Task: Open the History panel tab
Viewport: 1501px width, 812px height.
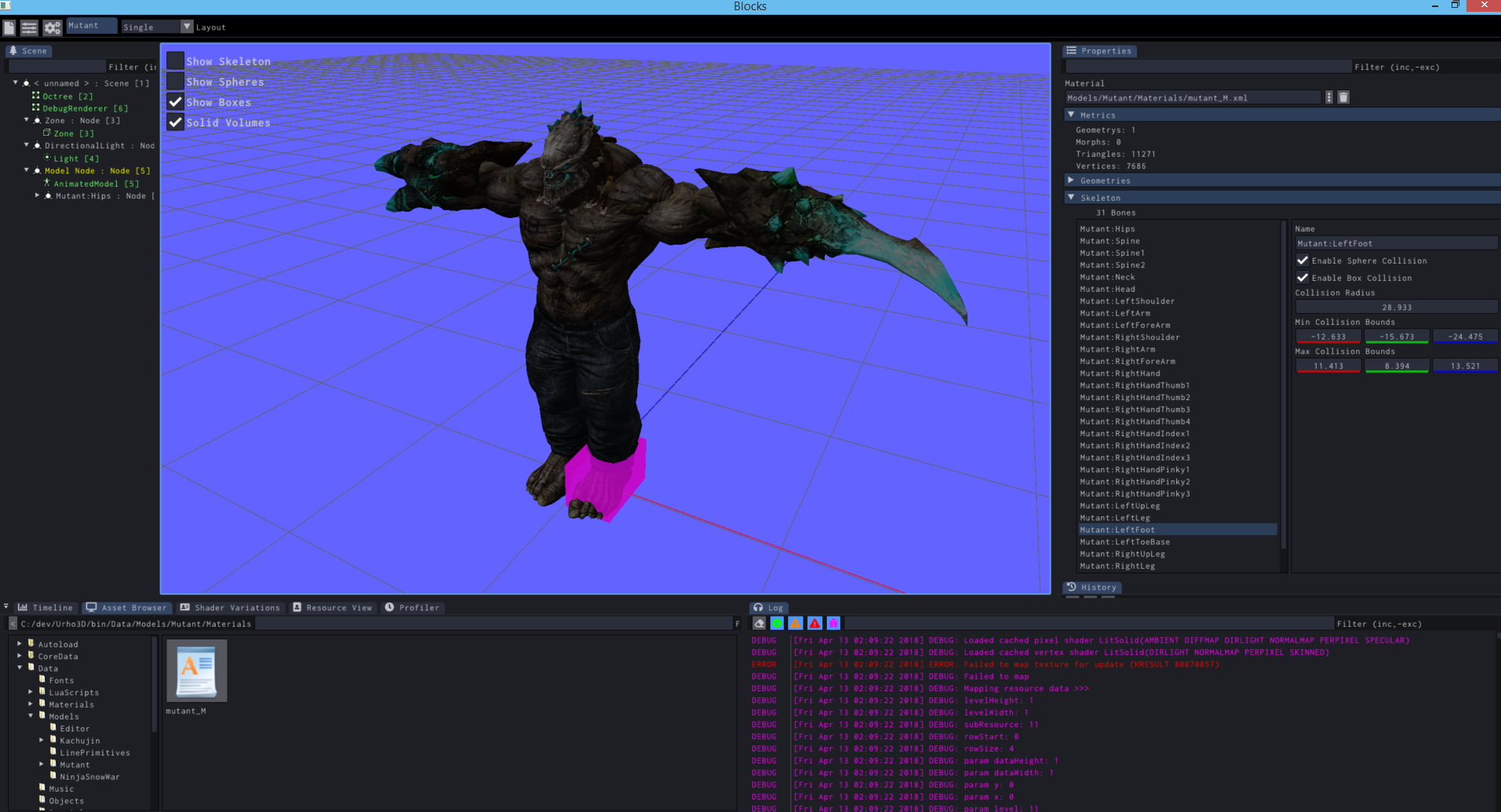Action: tap(1091, 587)
